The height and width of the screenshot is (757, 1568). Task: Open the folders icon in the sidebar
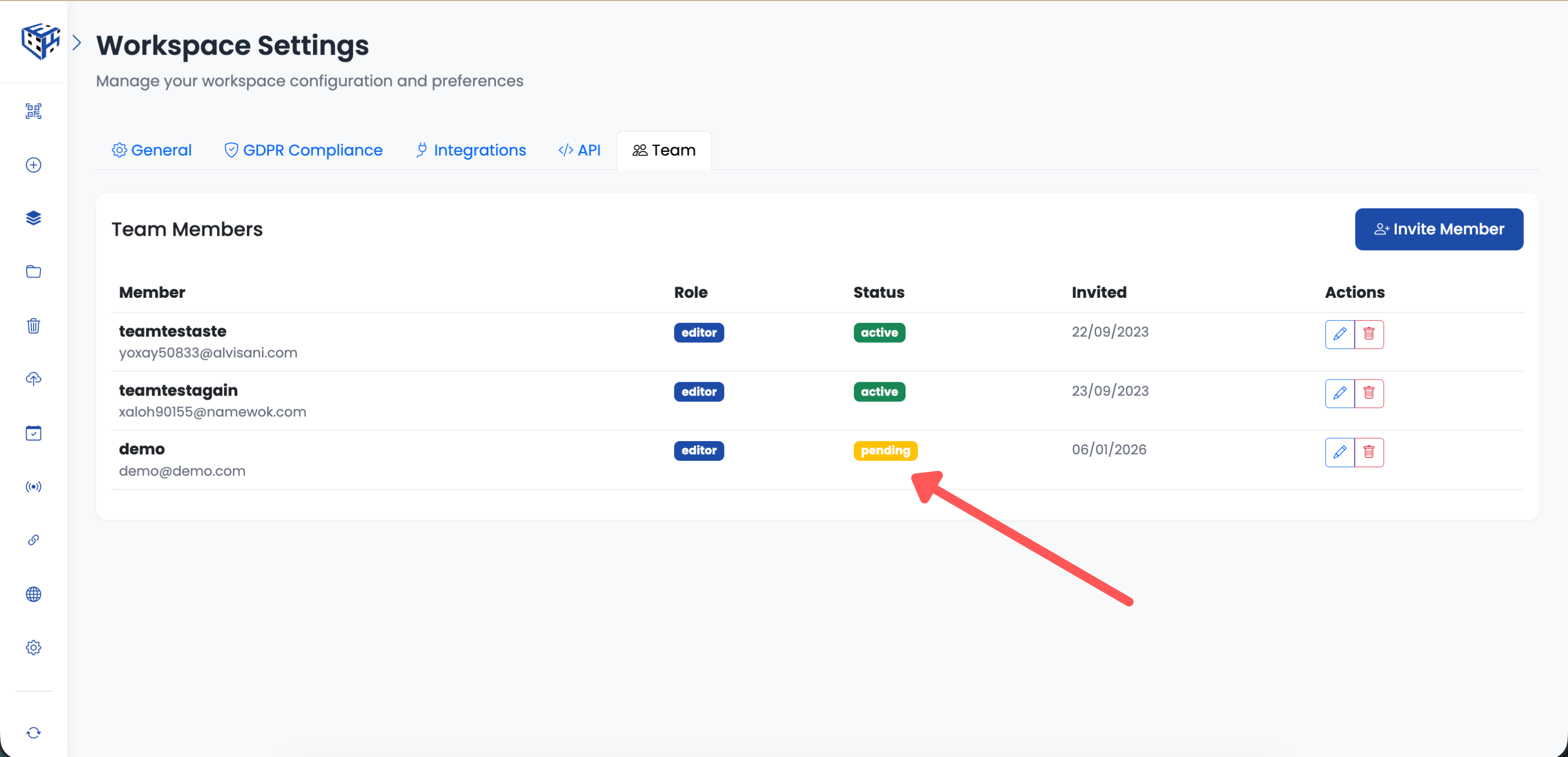tap(34, 272)
